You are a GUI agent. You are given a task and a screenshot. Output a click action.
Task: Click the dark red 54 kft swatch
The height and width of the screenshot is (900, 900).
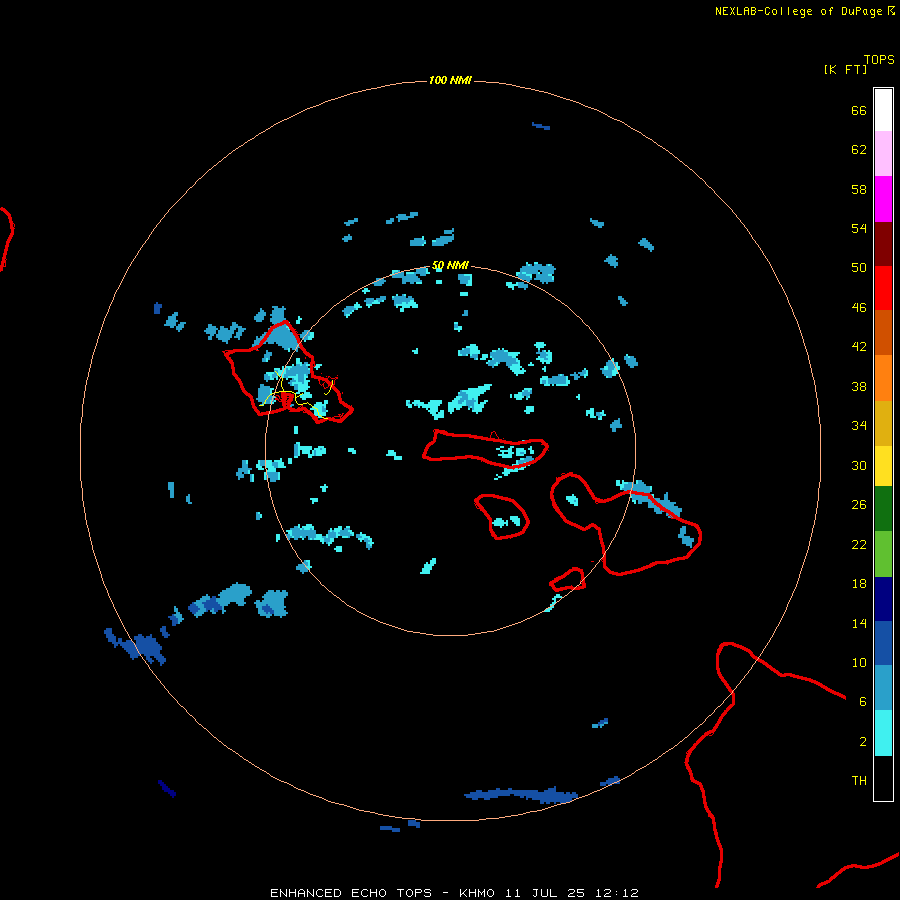click(883, 244)
